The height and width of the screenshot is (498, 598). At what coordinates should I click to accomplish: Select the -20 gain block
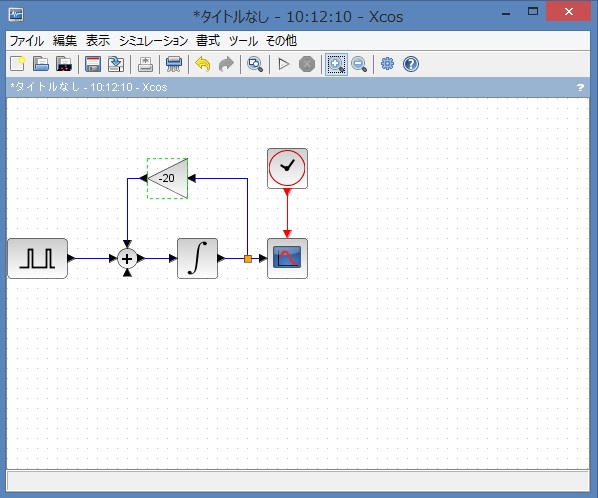click(167, 178)
